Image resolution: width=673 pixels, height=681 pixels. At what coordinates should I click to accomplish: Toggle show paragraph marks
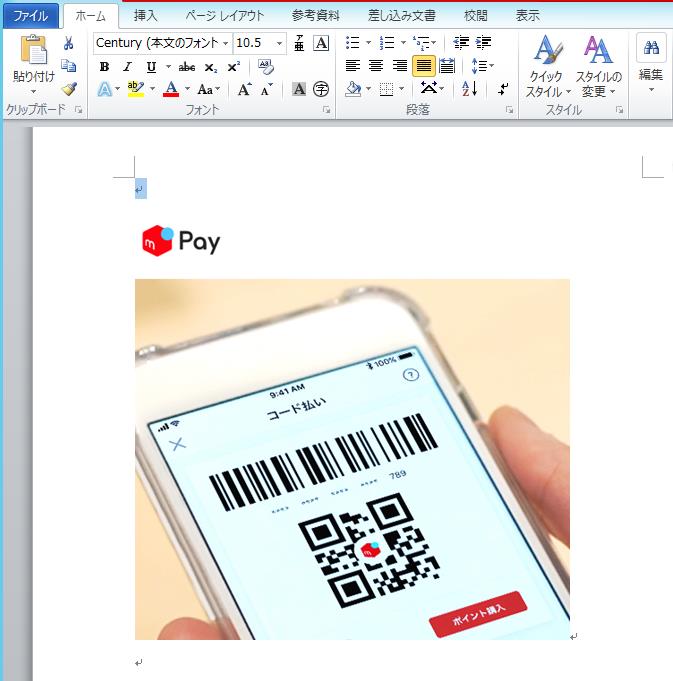pos(503,89)
